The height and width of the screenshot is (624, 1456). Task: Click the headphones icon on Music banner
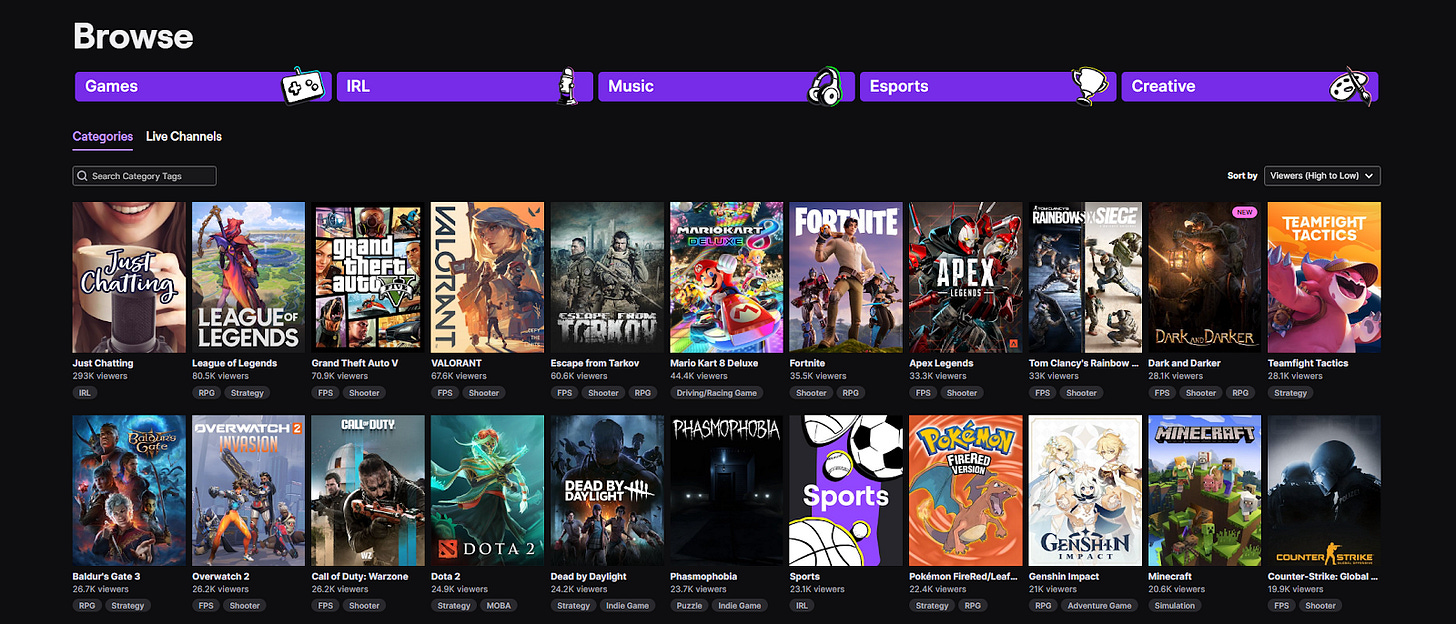pyautogui.click(x=825, y=86)
